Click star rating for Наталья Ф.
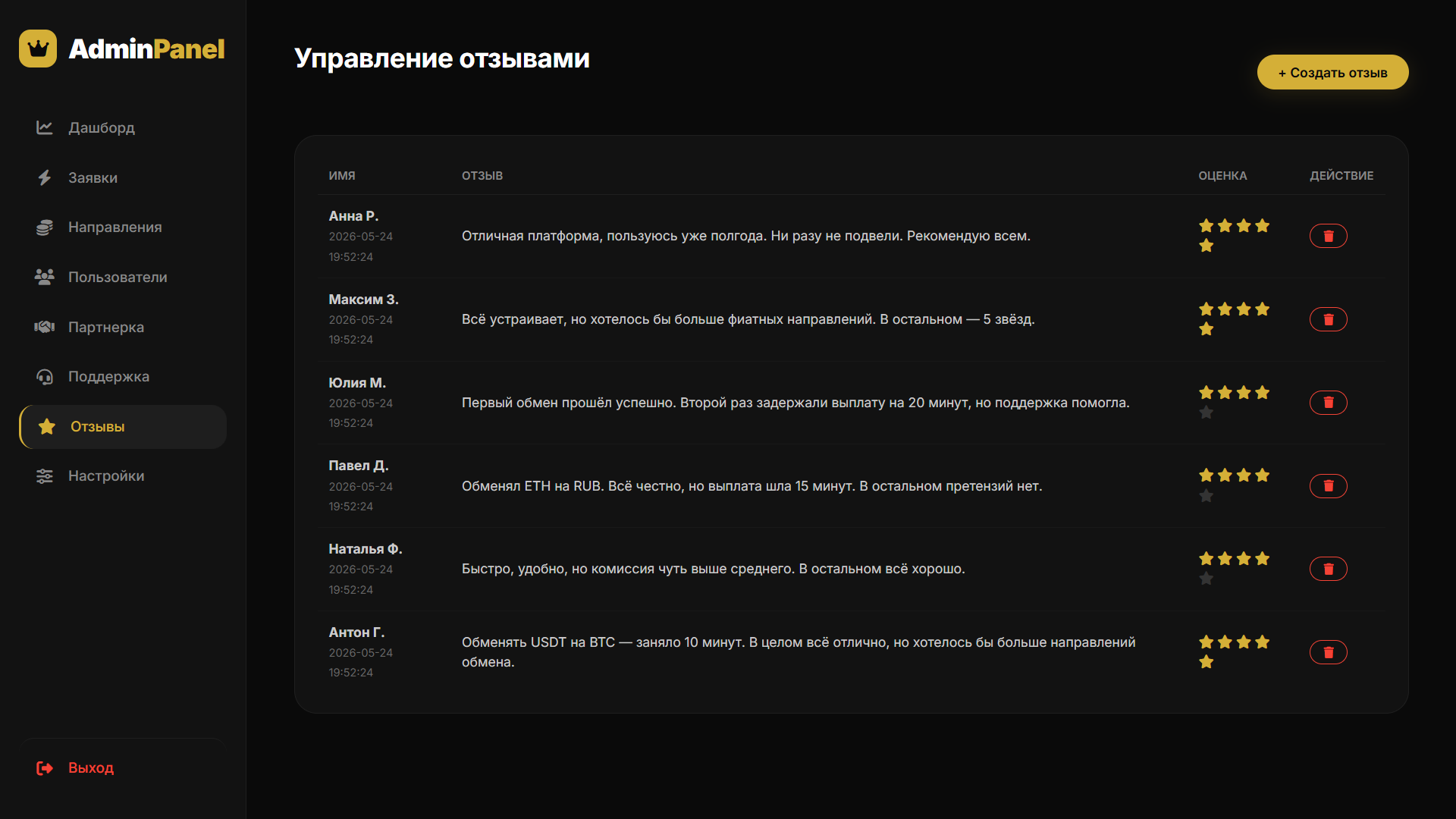Screen dimensions: 1456x819 (1234, 569)
